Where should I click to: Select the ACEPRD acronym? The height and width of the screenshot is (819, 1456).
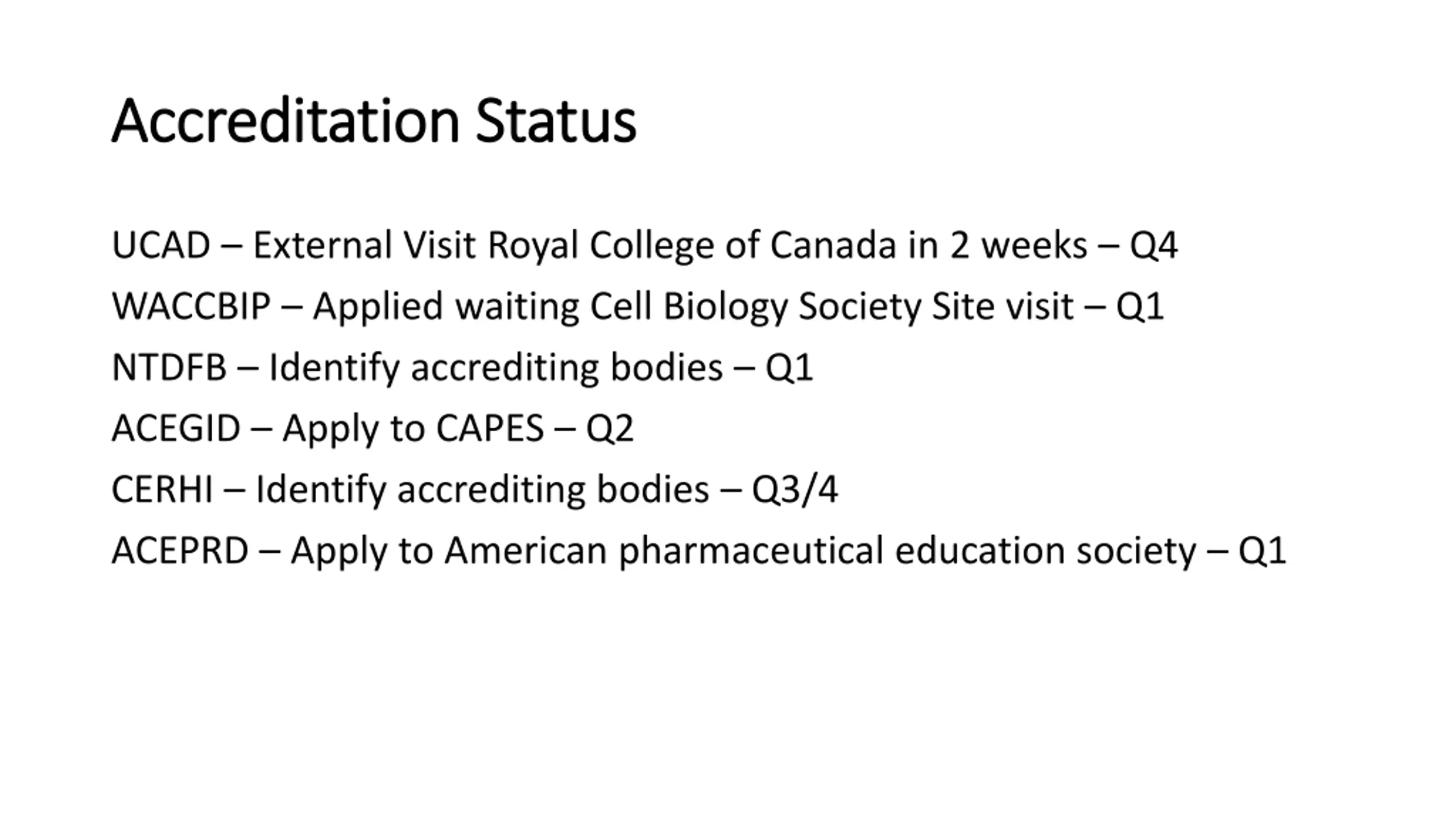pyautogui.click(x=180, y=551)
